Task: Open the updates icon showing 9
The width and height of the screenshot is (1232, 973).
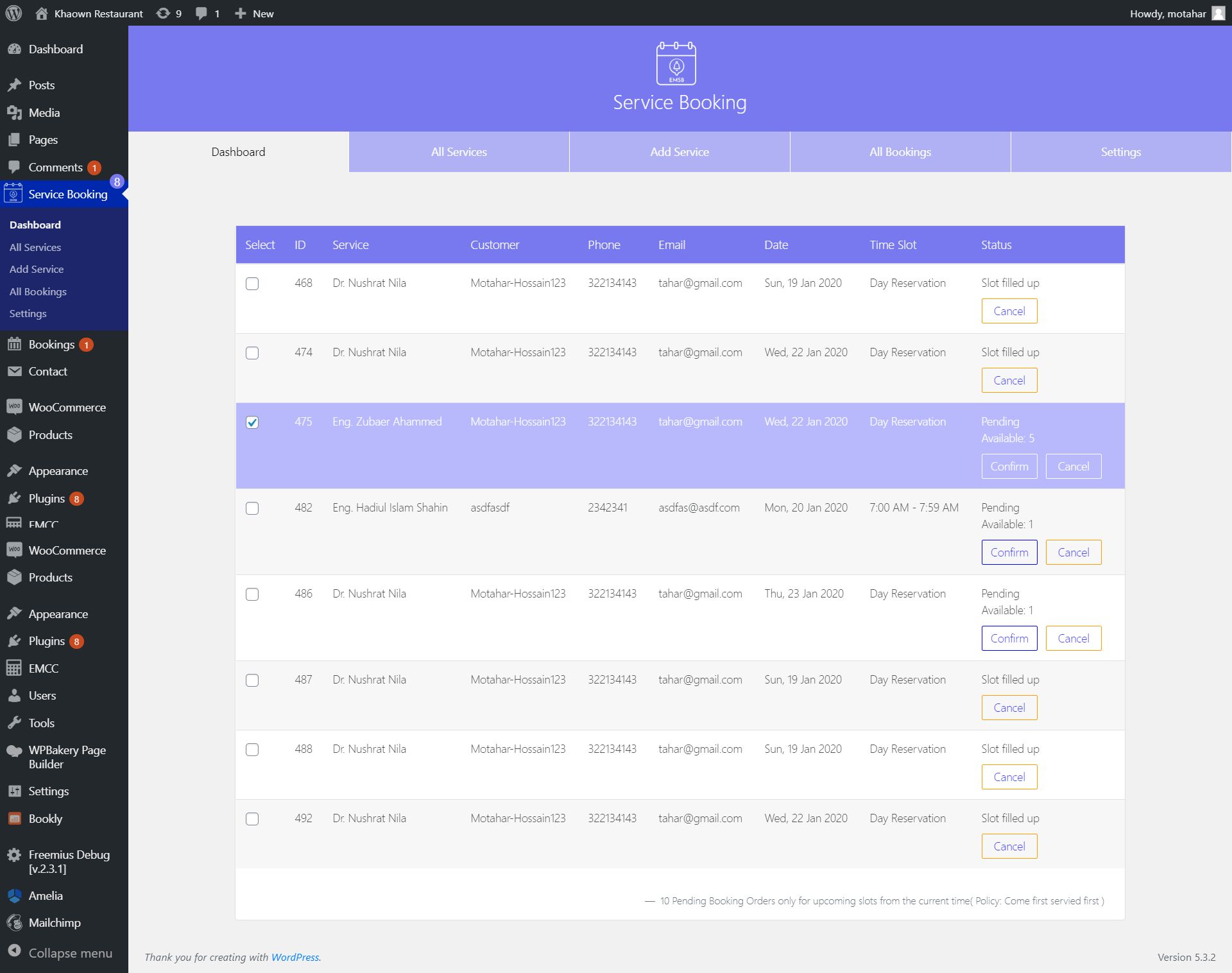Action: click(163, 13)
